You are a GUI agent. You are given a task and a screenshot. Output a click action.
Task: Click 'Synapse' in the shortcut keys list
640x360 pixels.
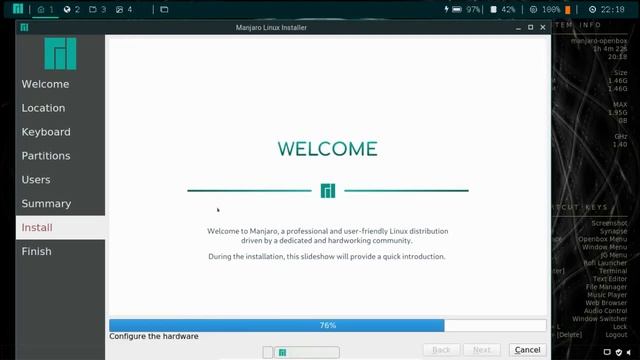pos(613,231)
